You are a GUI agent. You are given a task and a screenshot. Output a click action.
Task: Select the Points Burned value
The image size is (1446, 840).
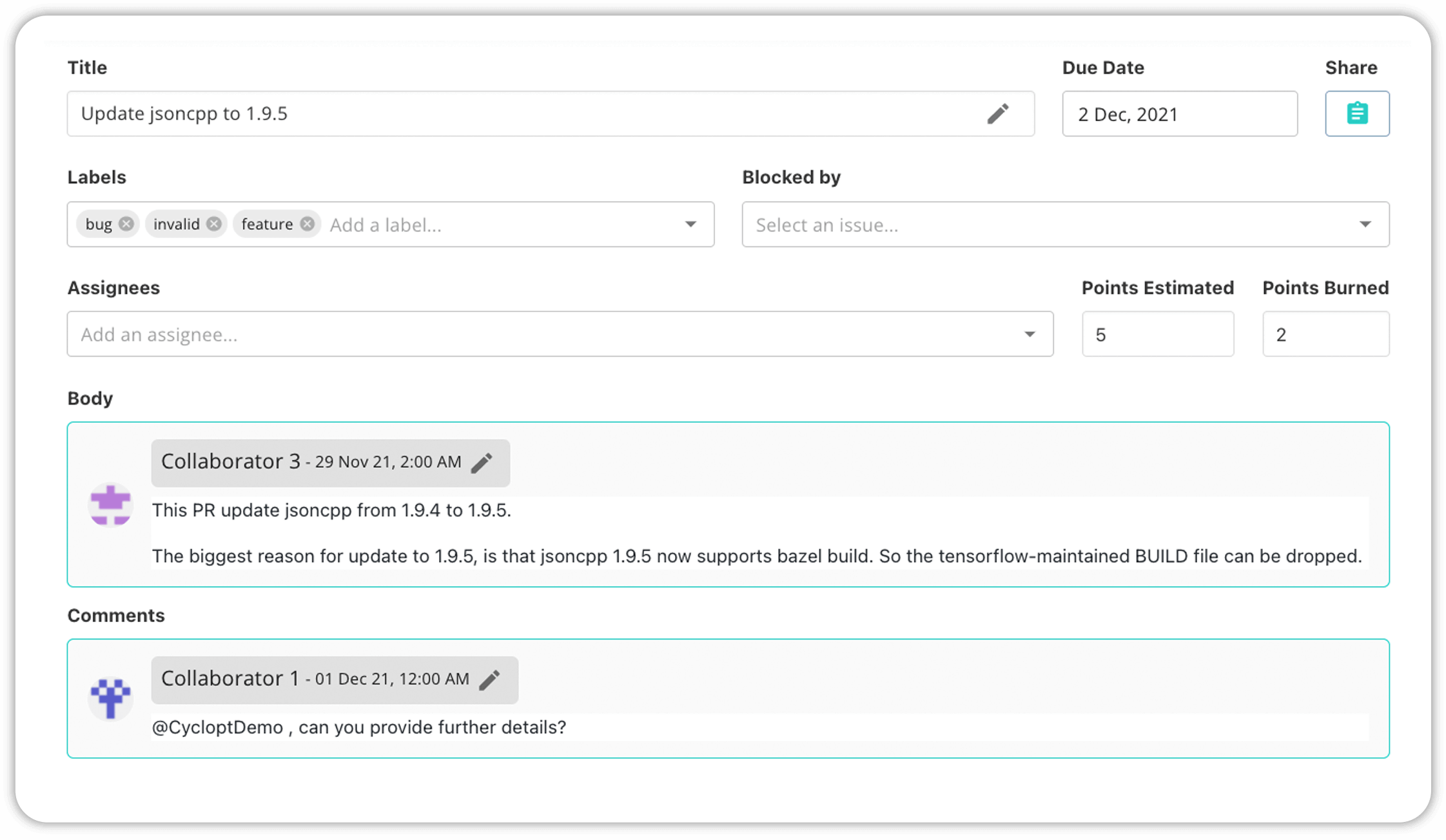[1324, 334]
